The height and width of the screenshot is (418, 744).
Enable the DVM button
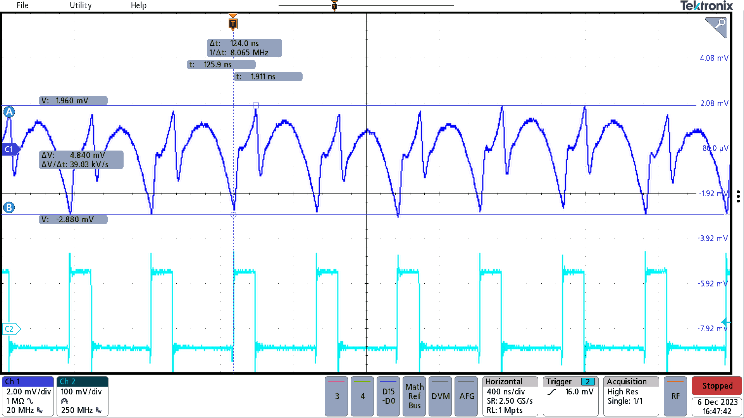[x=441, y=396]
